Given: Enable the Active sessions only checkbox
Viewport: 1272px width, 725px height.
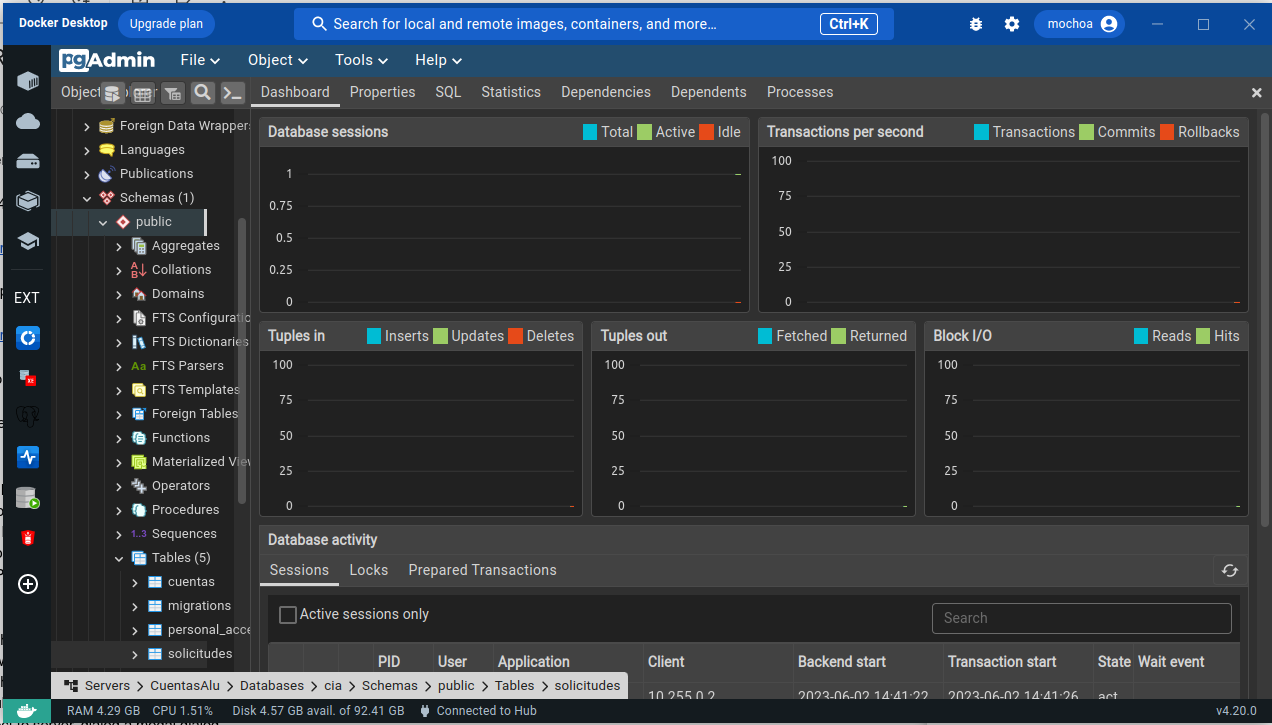Looking at the screenshot, I should (288, 615).
